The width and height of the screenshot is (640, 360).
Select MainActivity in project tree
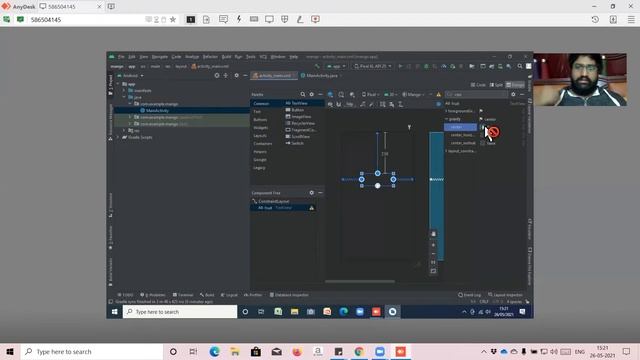[x=157, y=111]
